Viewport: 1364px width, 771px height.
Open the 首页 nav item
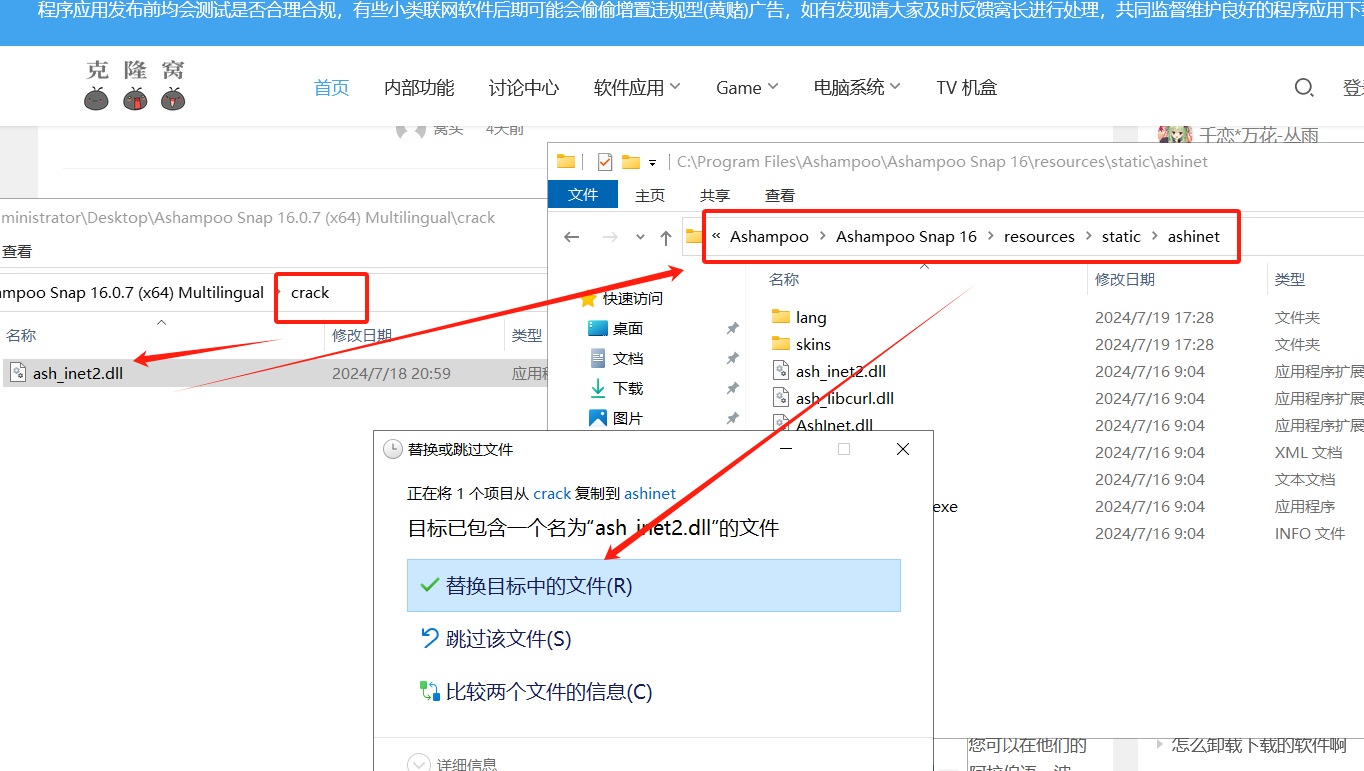(x=332, y=88)
